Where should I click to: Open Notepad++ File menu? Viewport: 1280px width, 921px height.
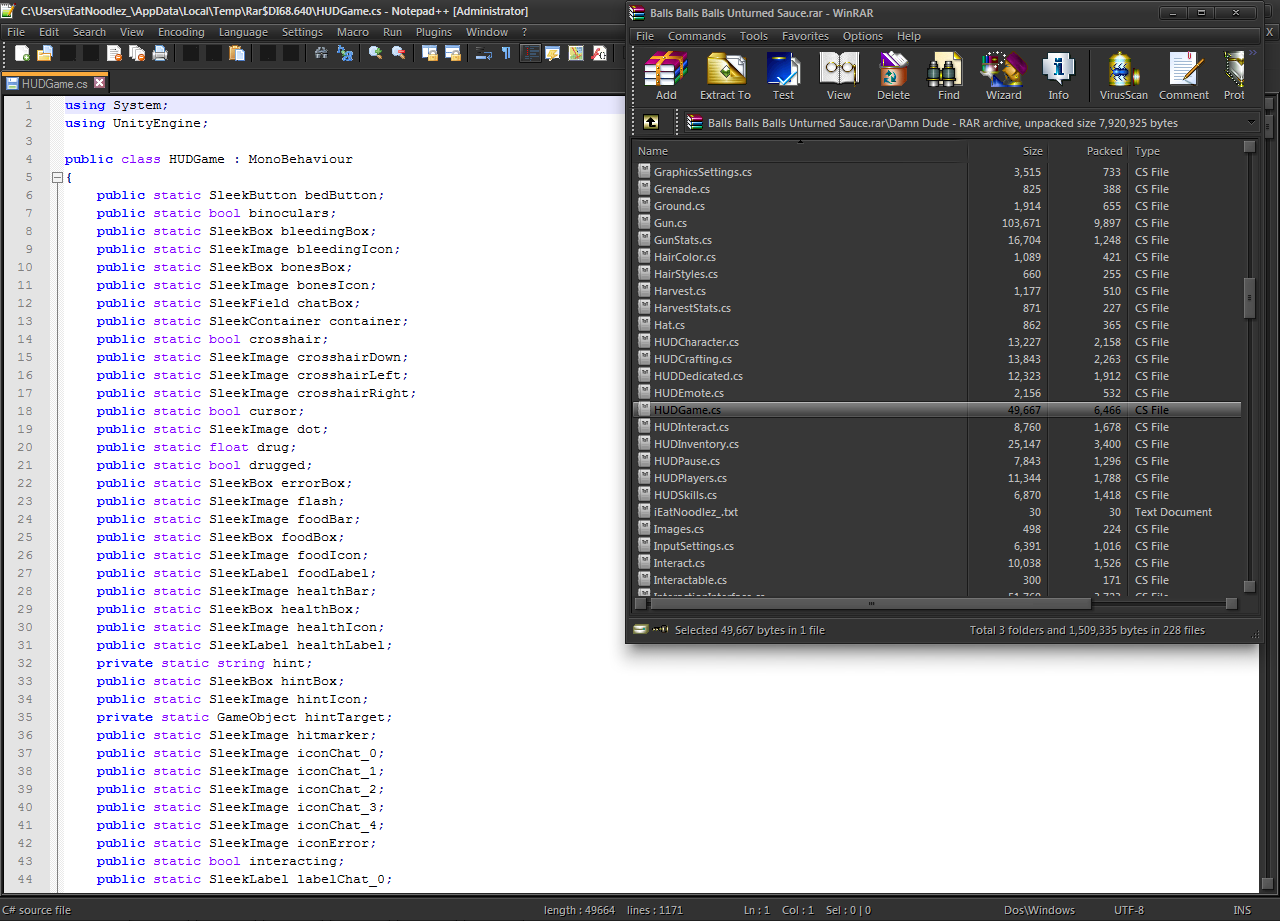[16, 32]
